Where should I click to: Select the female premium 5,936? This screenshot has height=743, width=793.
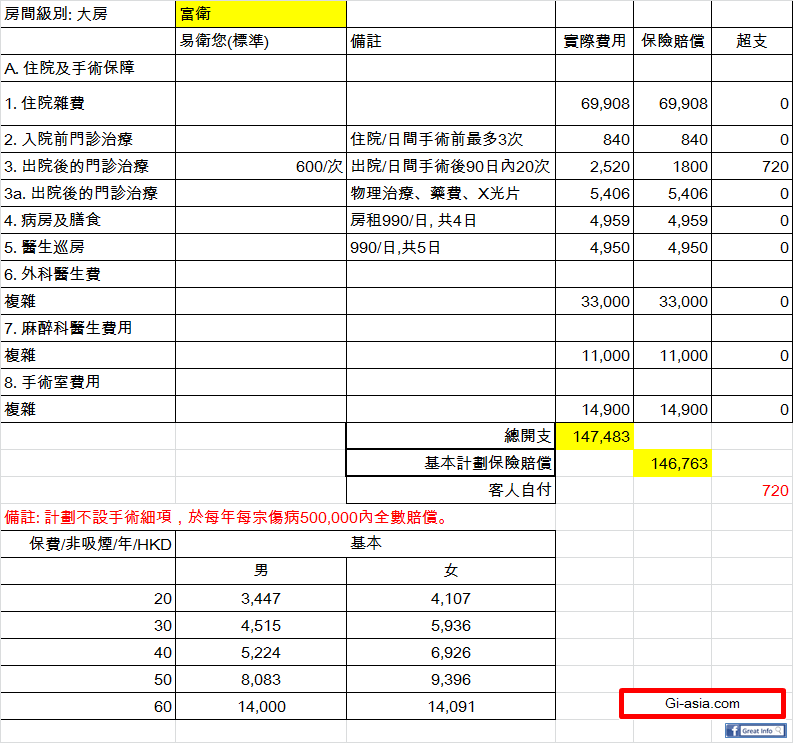[x=451, y=625]
